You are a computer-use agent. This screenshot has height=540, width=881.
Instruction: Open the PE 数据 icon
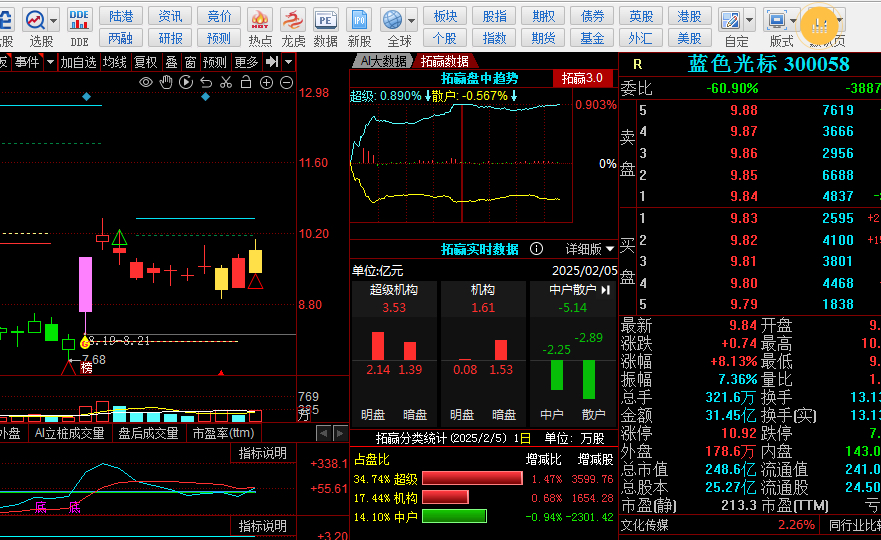coord(325,19)
